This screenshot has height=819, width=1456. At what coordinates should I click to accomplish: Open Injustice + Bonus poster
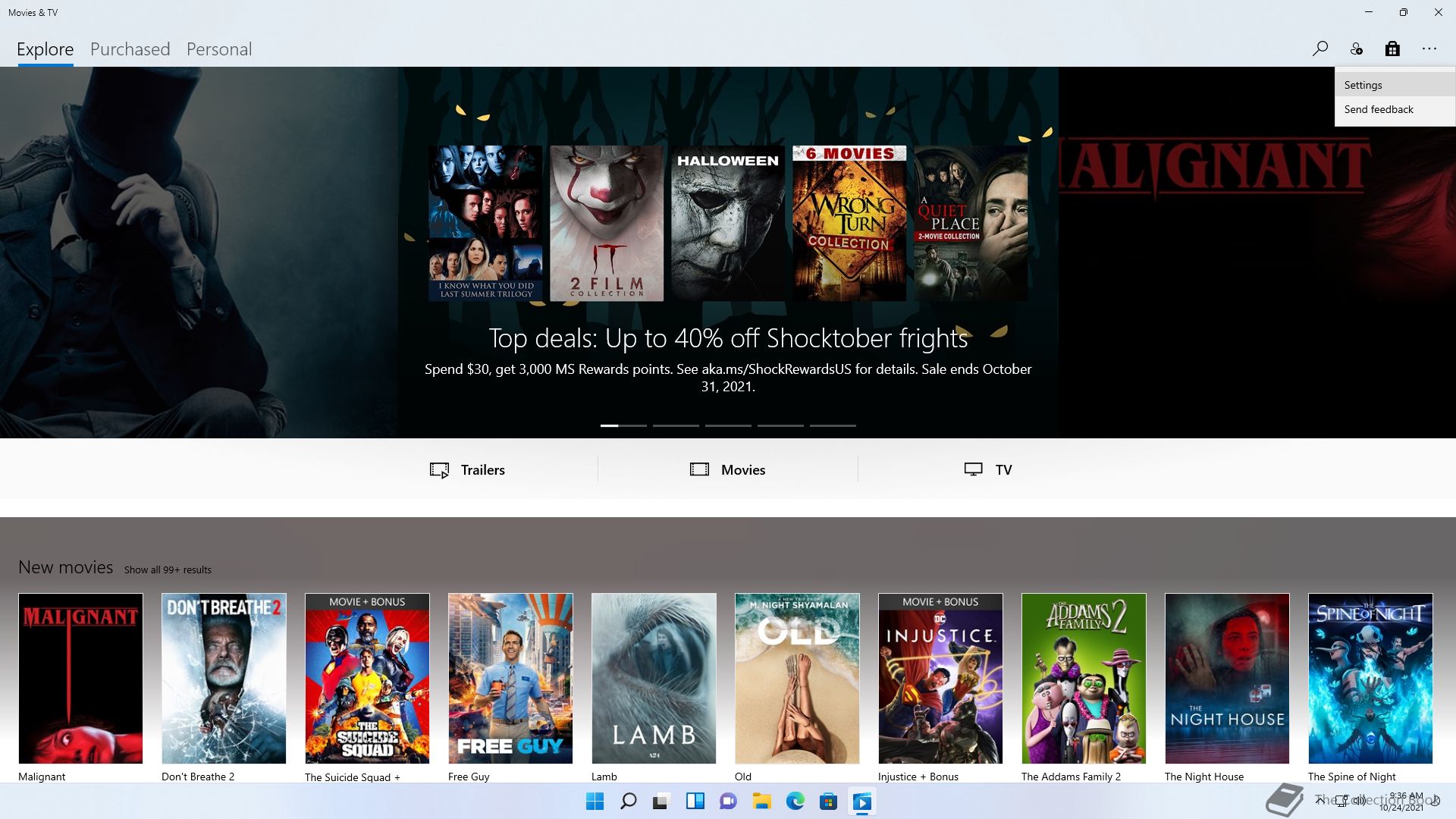pos(940,678)
